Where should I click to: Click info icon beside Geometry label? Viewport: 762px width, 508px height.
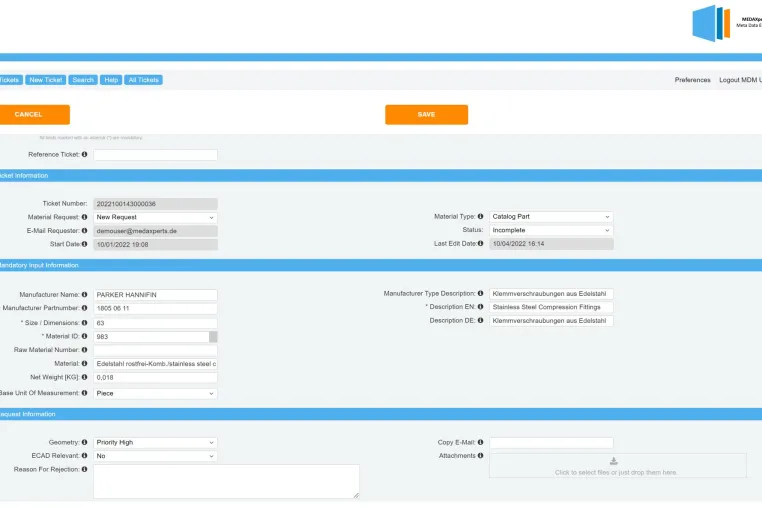coord(85,442)
